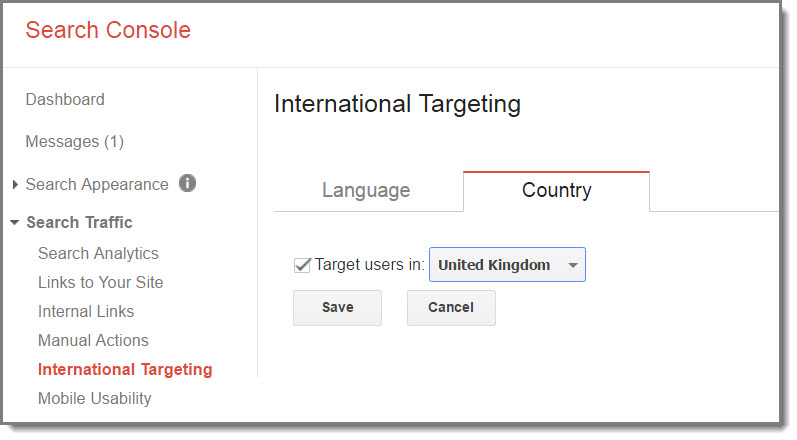Image resolution: width=797 pixels, height=440 pixels.
Task: Open the United Kingdom country dropdown
Action: [x=507, y=265]
